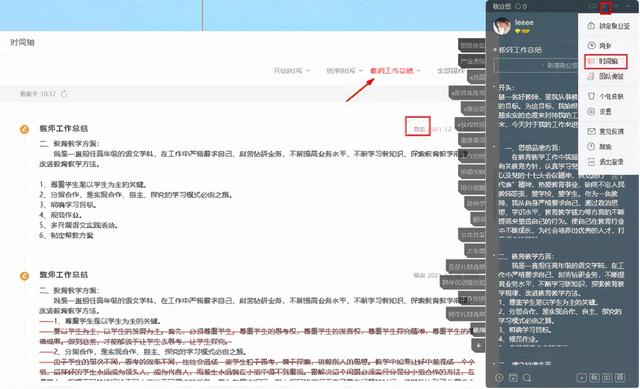Click the 撤回 link on first timeline entry

[419, 129]
